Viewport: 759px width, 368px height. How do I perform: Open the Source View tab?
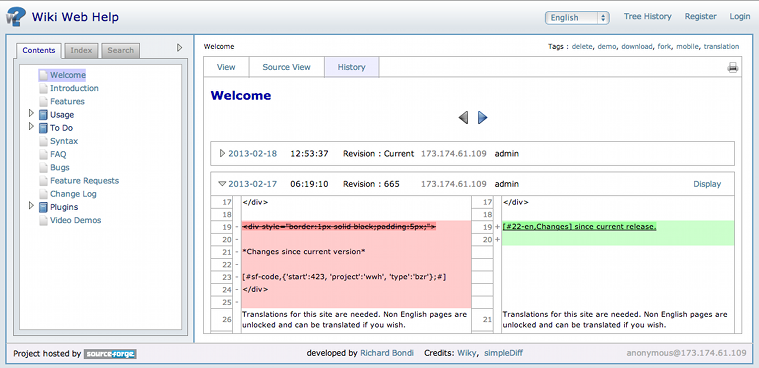[x=287, y=67]
